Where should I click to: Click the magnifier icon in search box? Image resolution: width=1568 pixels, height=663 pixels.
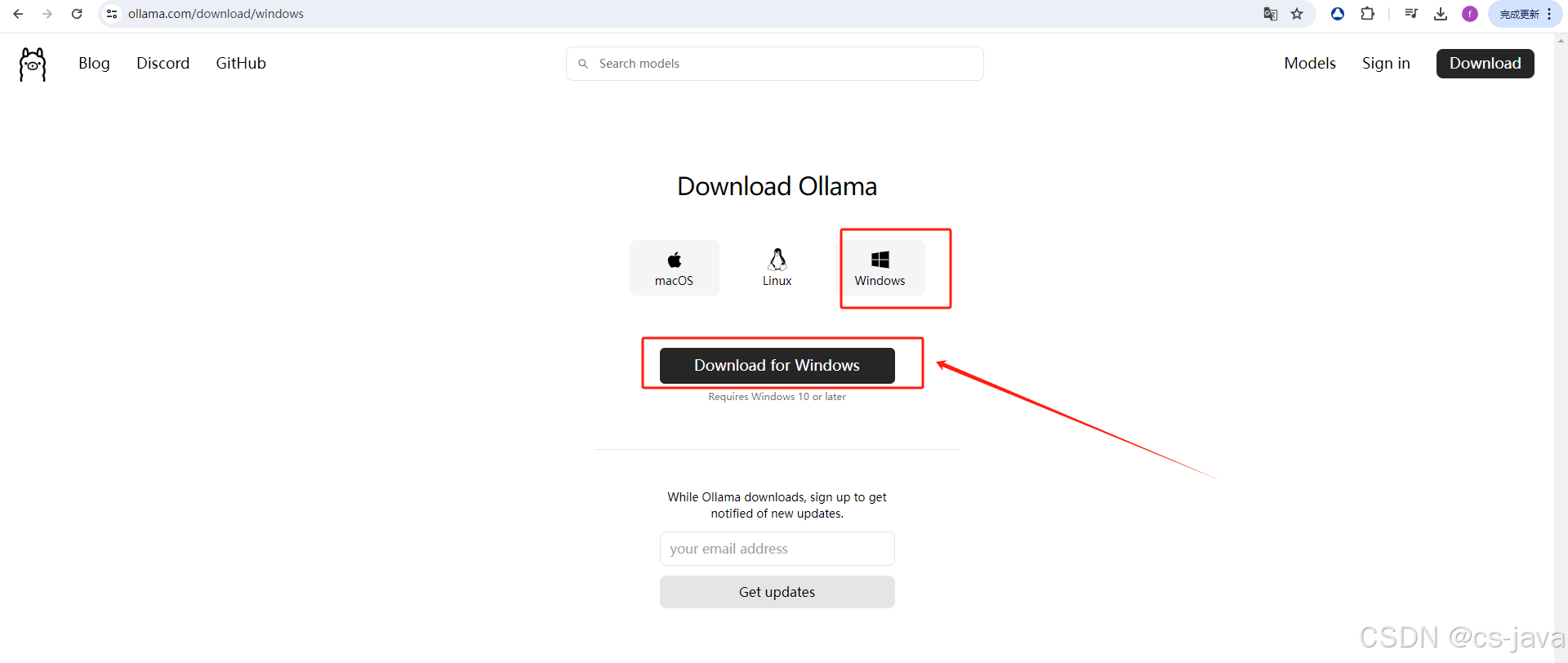[583, 64]
